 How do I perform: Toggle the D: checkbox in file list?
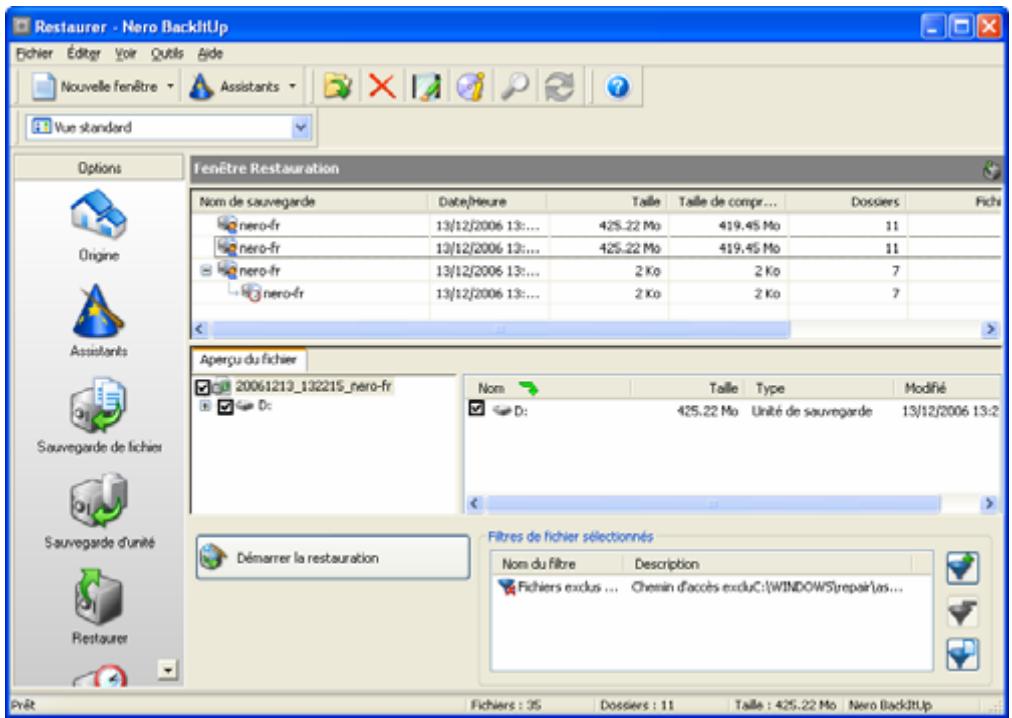[476, 409]
